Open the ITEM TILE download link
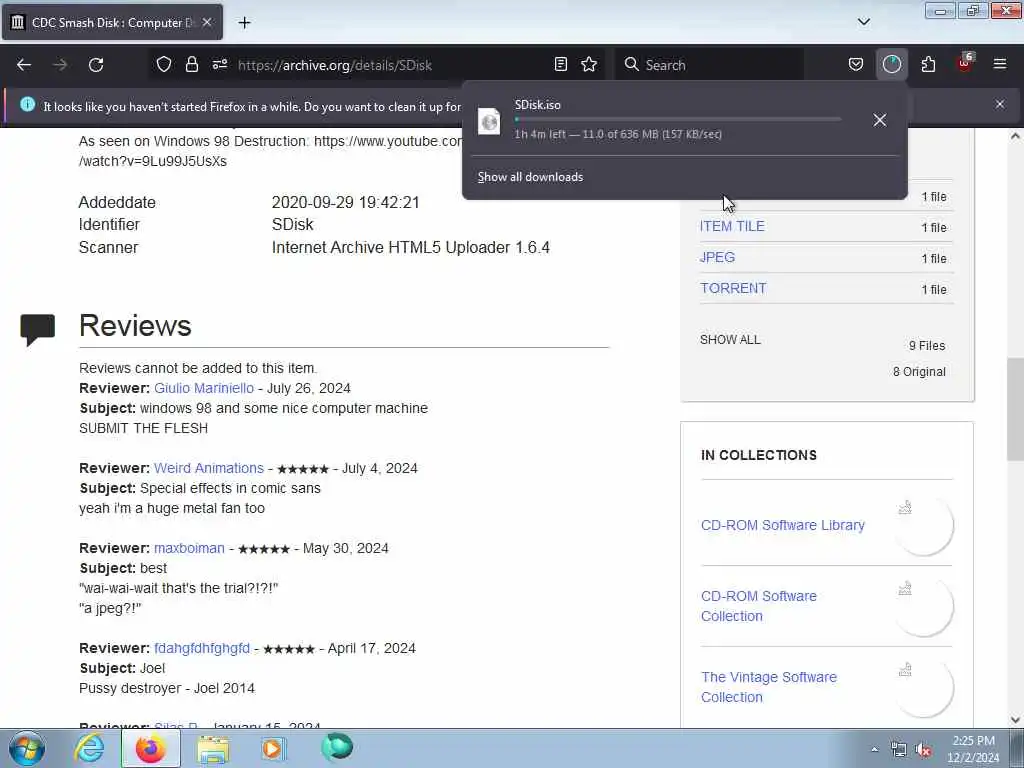The height and width of the screenshot is (768, 1024). point(732,226)
